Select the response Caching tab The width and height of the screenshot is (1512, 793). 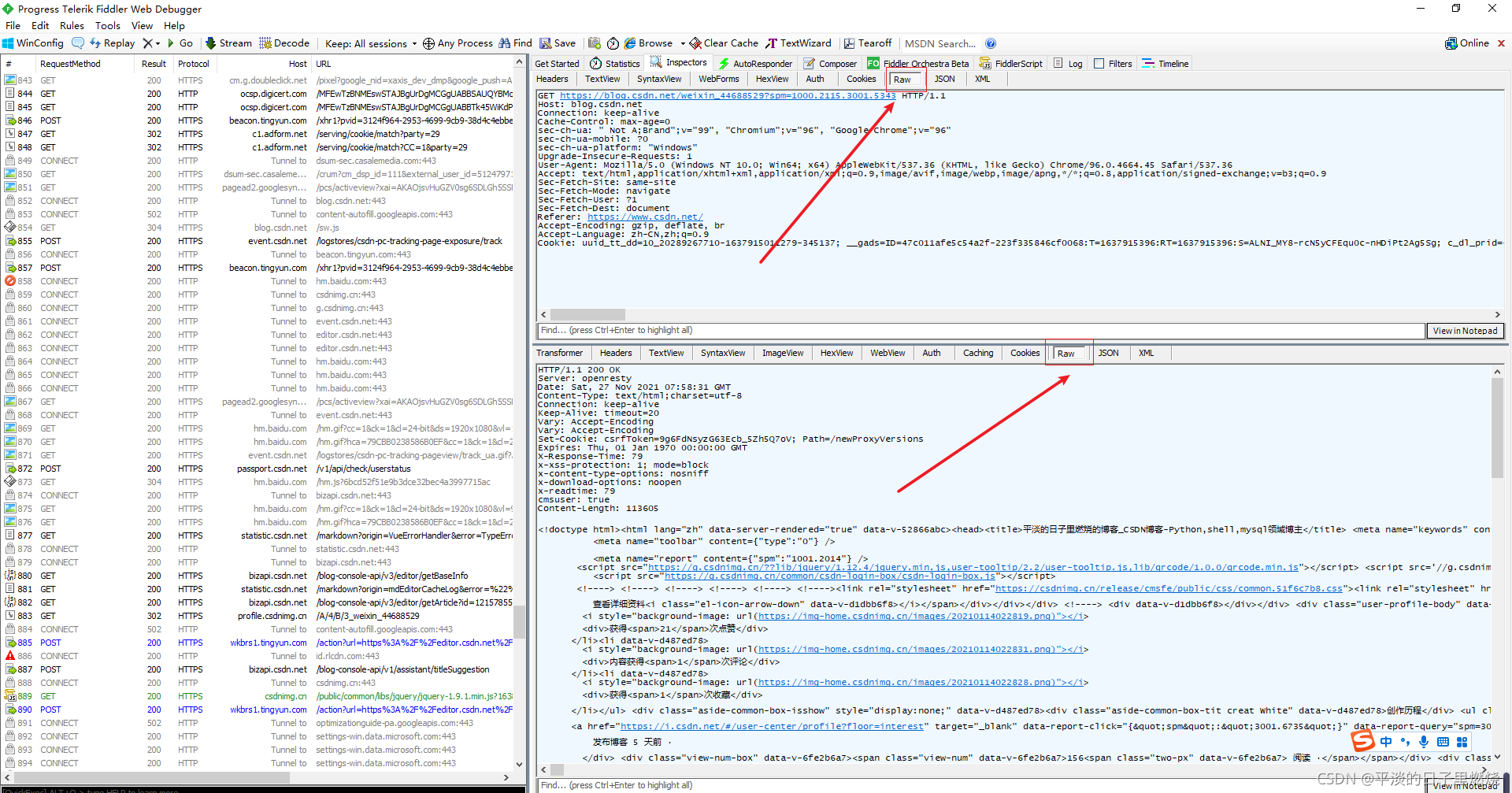[x=978, y=353]
